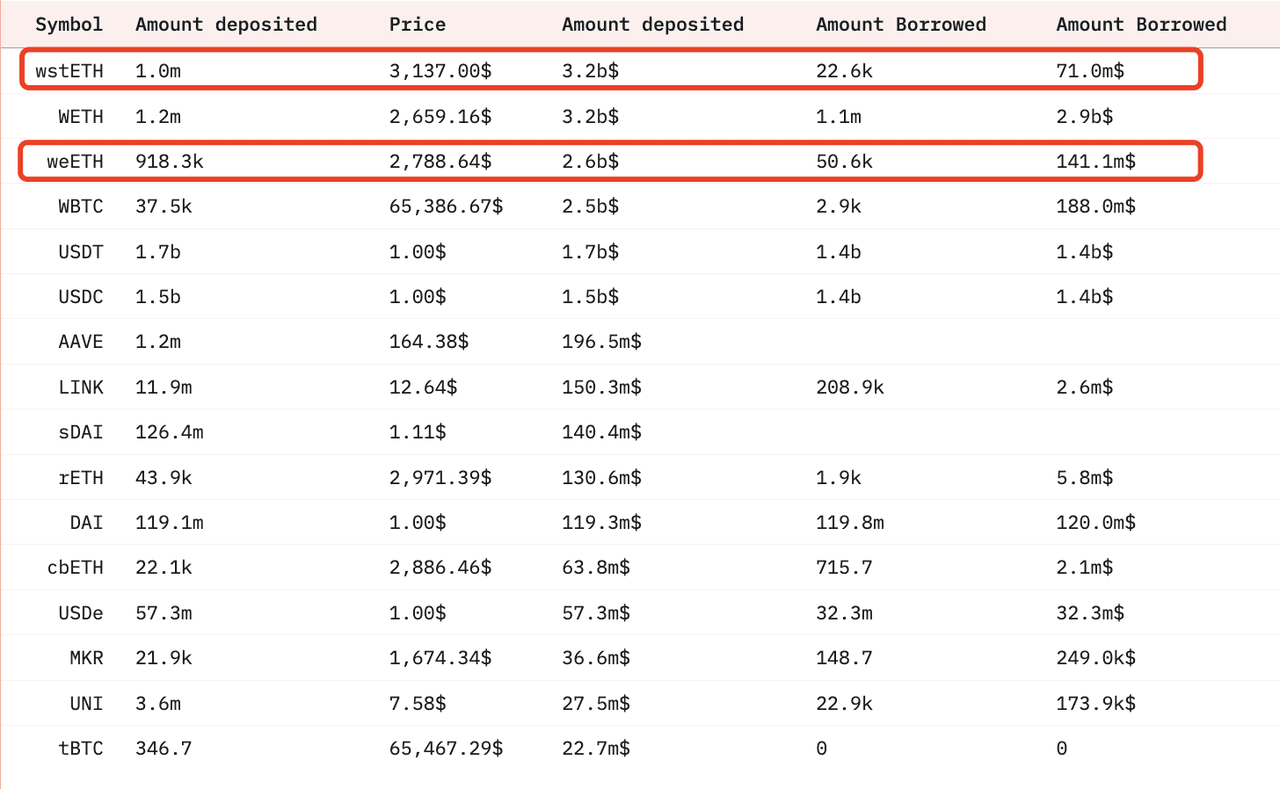Viewport: 1280px width, 789px height.
Task: Select the 196.5m$ deposited value
Action: pos(602,341)
